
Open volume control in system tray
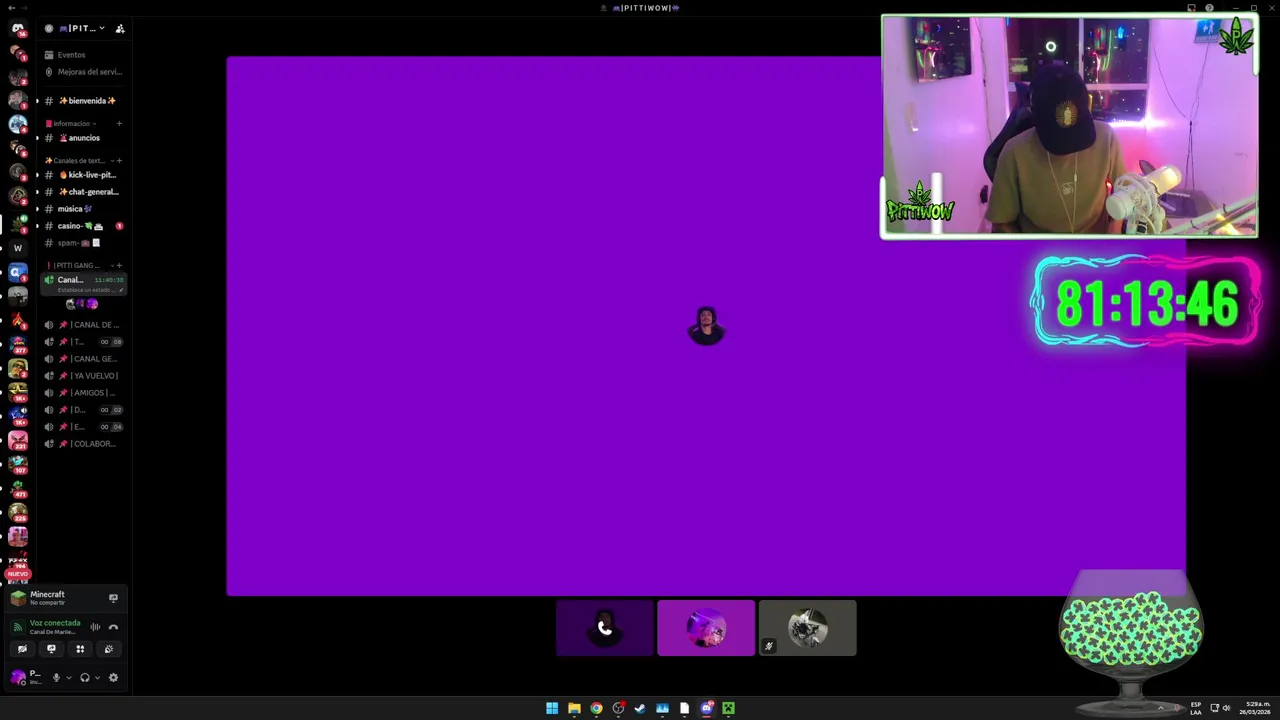[x=1226, y=708]
